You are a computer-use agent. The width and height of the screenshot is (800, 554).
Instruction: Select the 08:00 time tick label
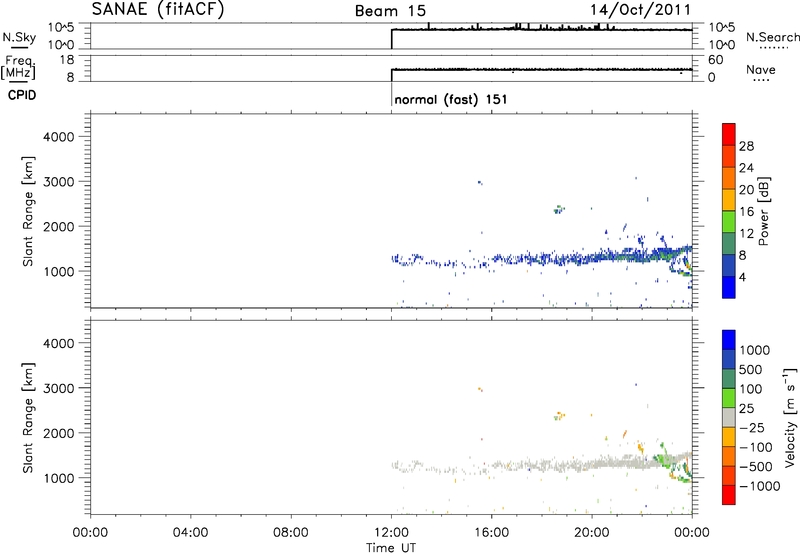point(291,533)
